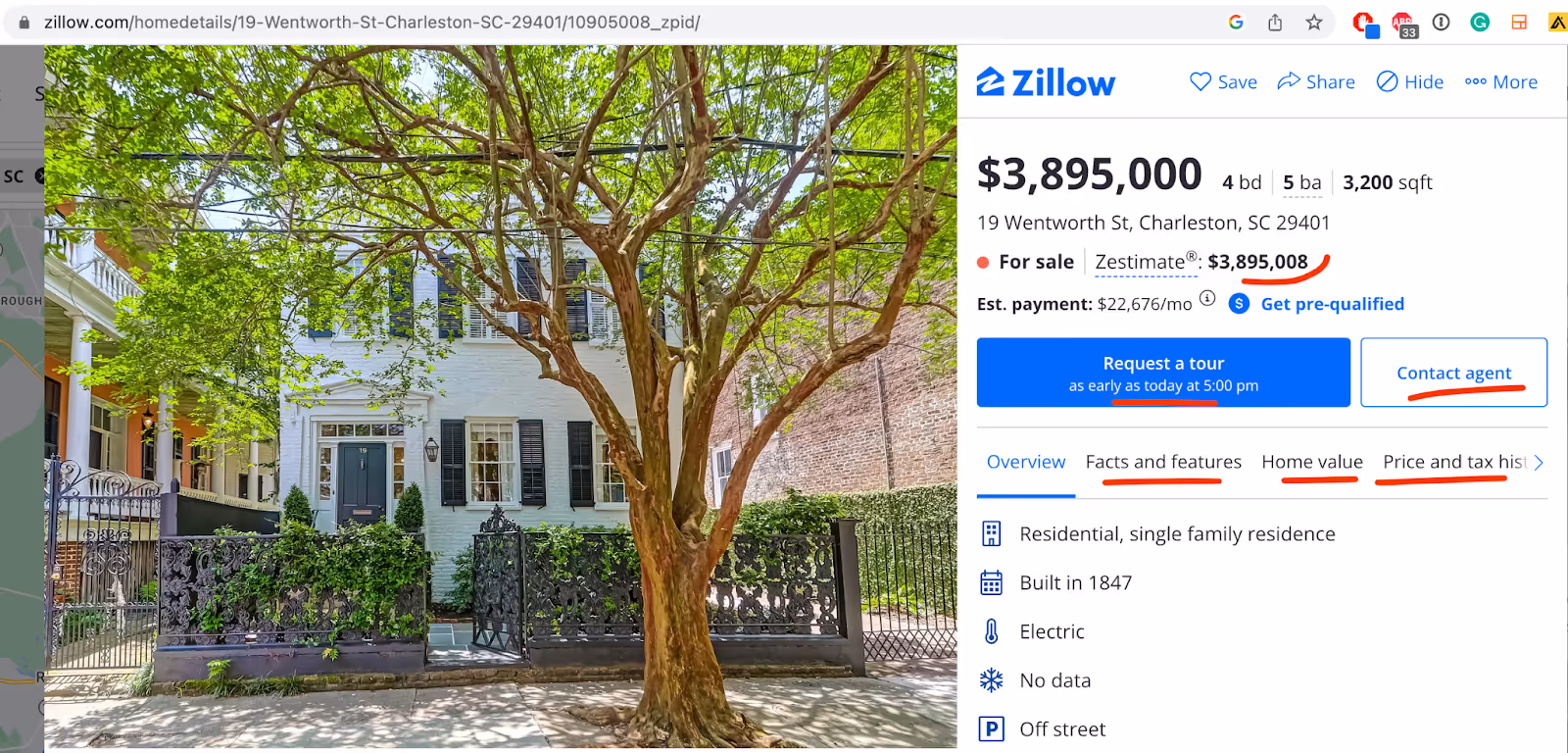Bookmark page with the star icon
This screenshot has width=1568, height=753.
click(x=1314, y=23)
